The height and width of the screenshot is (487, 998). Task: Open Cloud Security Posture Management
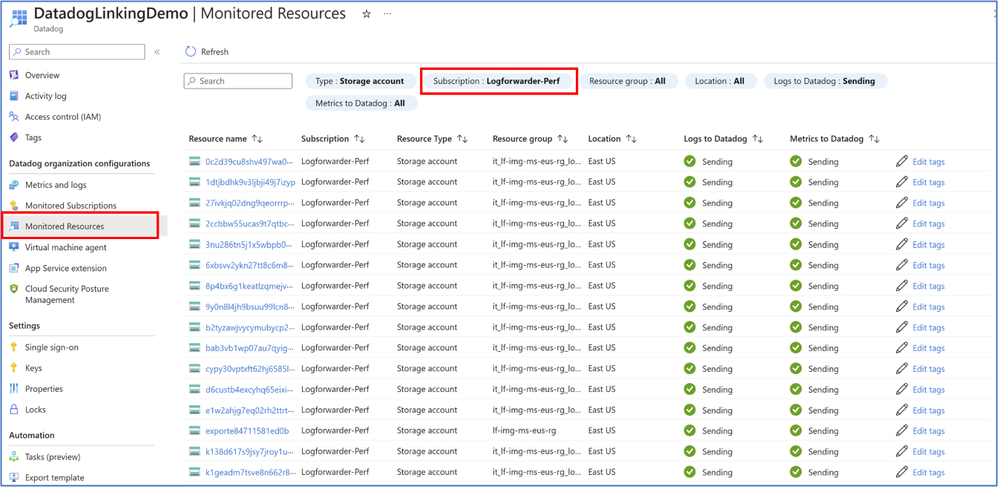[x=67, y=294]
